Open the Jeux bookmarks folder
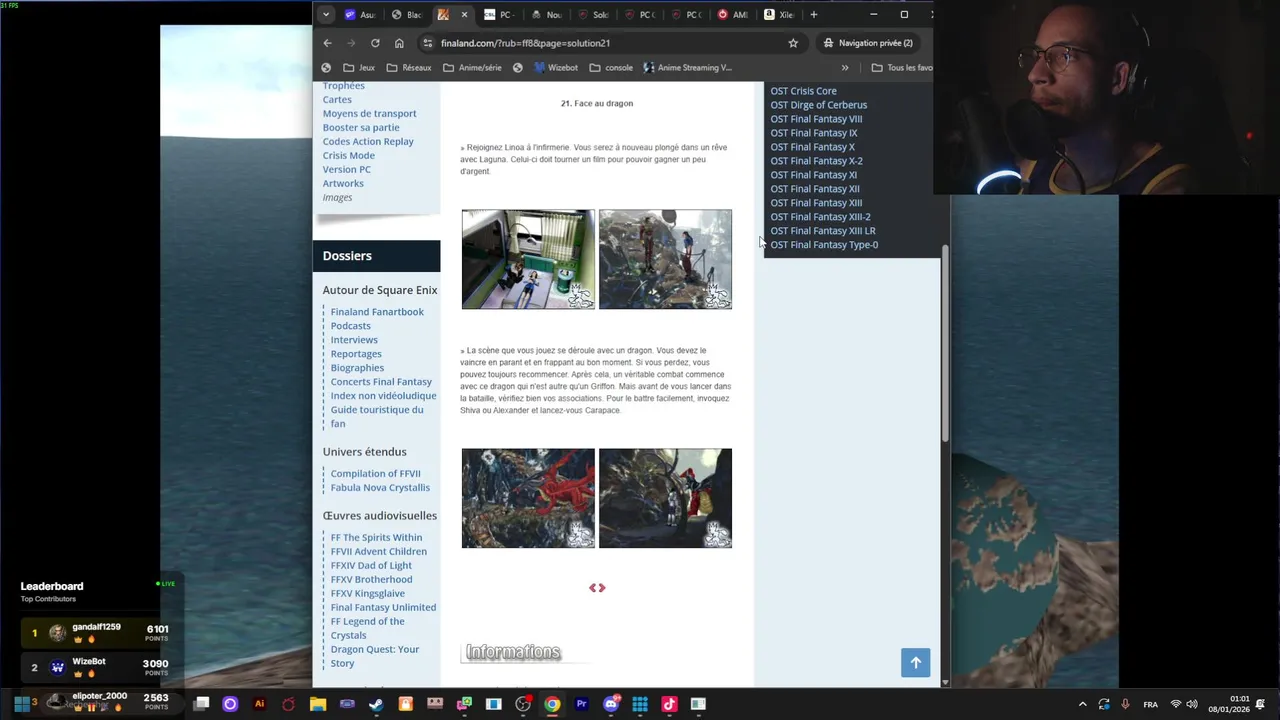 pyautogui.click(x=359, y=68)
